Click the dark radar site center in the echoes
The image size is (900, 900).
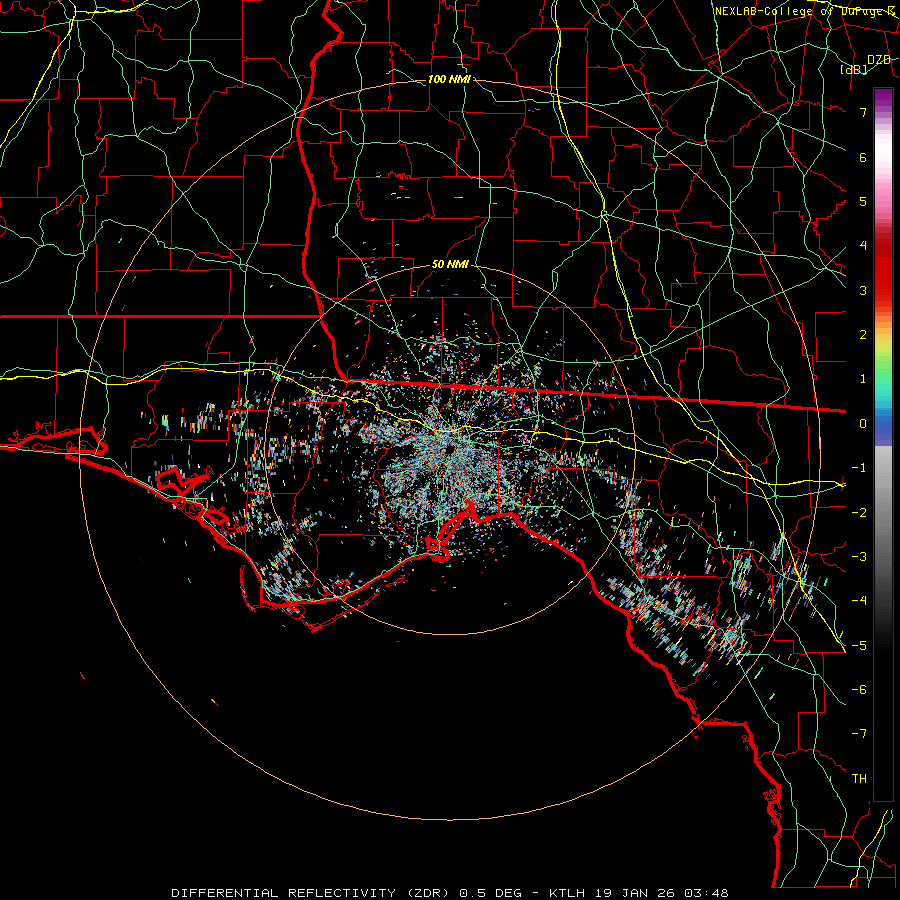pyautogui.click(x=451, y=448)
